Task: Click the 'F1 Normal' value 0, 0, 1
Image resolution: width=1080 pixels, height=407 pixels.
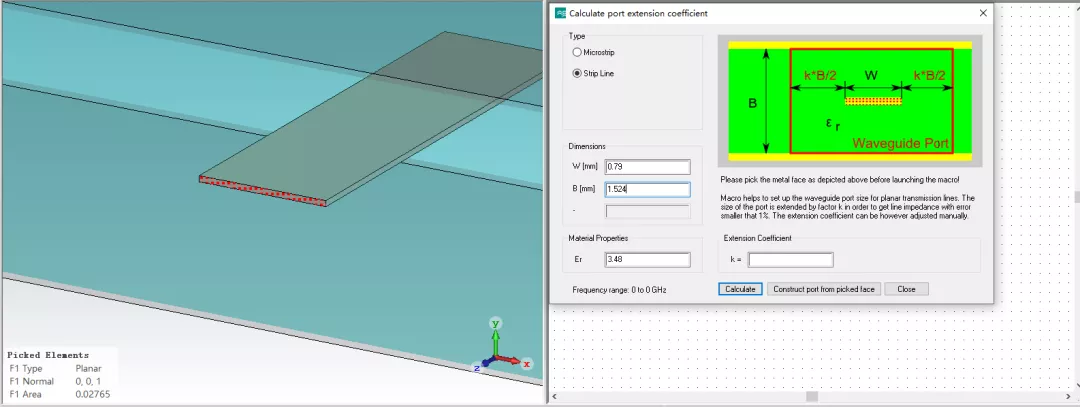Action: 88,382
